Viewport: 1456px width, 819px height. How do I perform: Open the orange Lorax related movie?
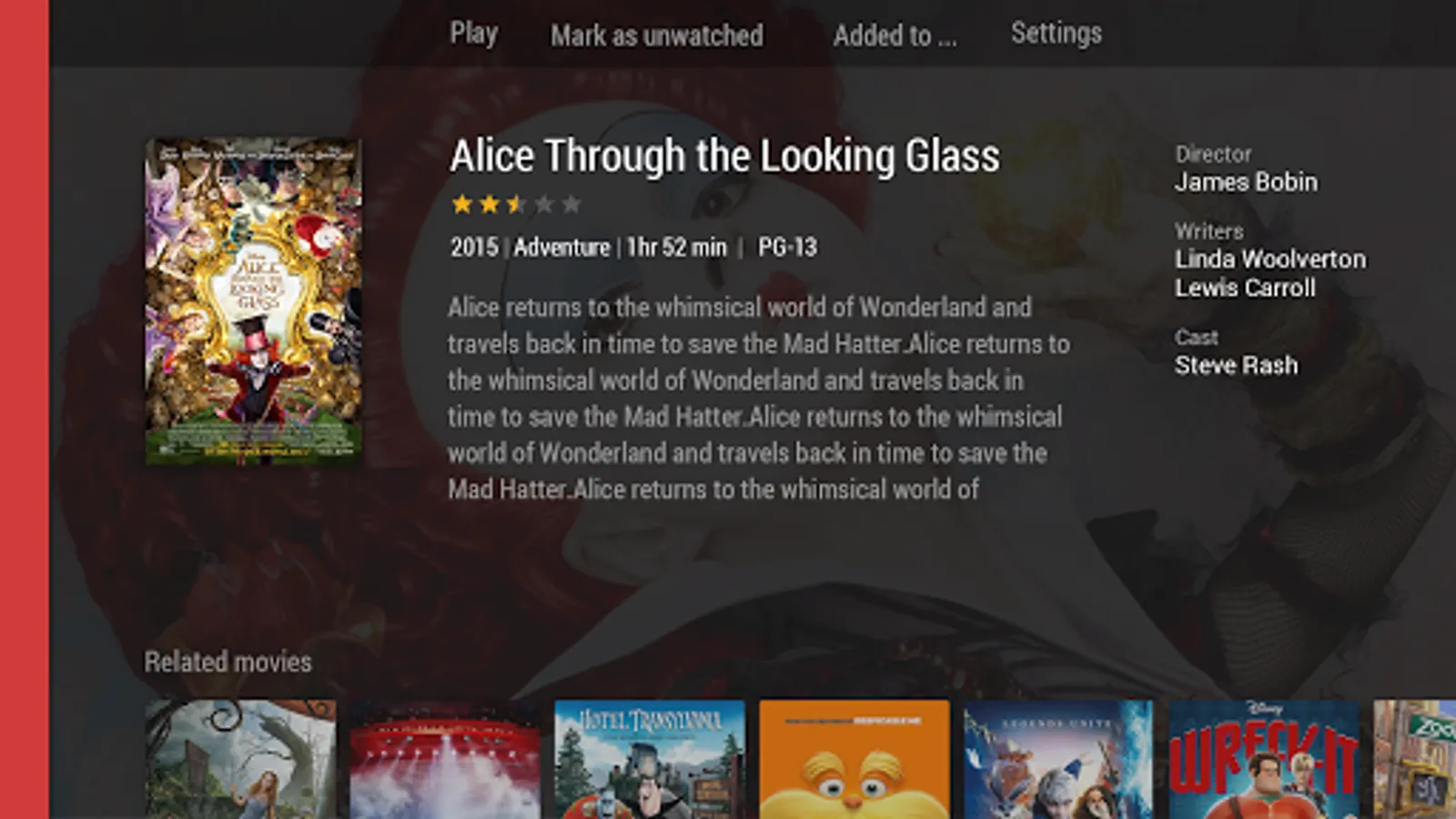tap(854, 759)
